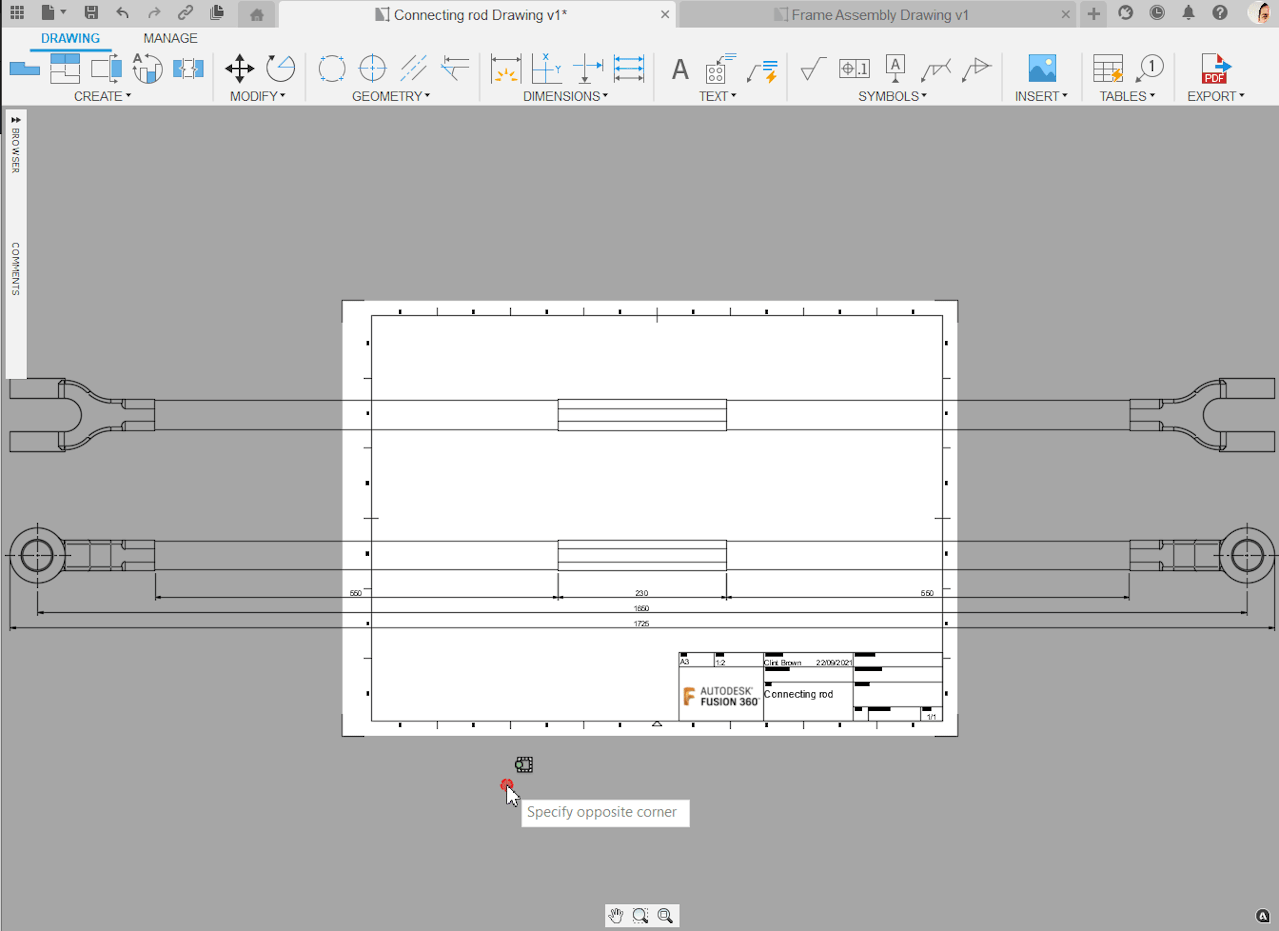Screen dimensions: 1279x931
Task: Expand the GEOMETRY dropdown
Action: tap(391, 96)
